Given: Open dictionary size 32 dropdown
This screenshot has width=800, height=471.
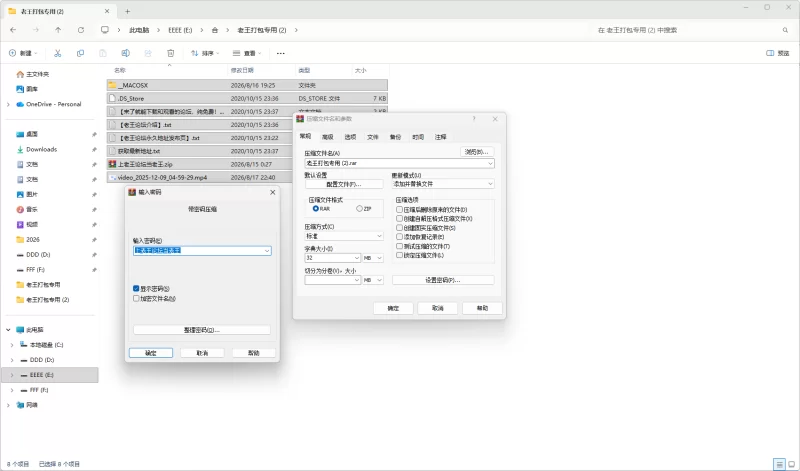Looking at the screenshot, I should tap(333, 258).
